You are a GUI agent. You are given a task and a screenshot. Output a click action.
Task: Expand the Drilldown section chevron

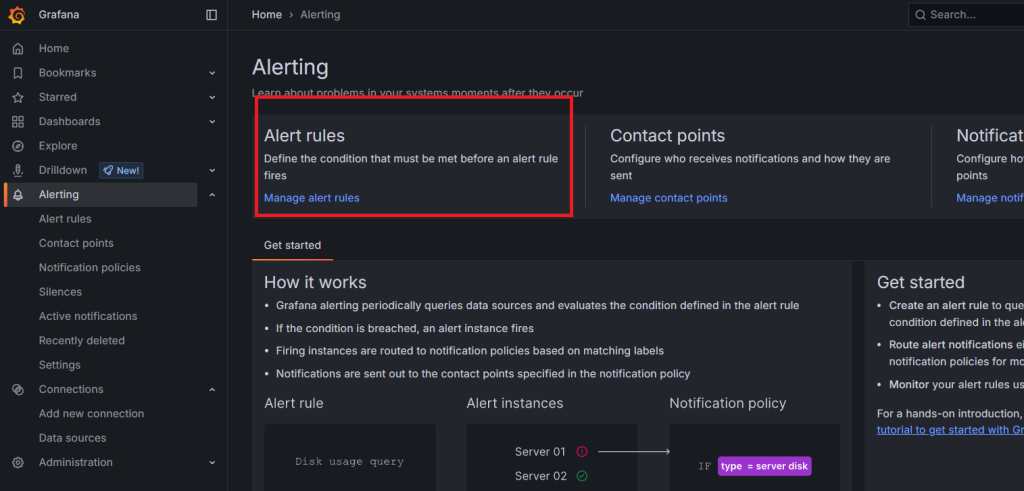click(212, 170)
